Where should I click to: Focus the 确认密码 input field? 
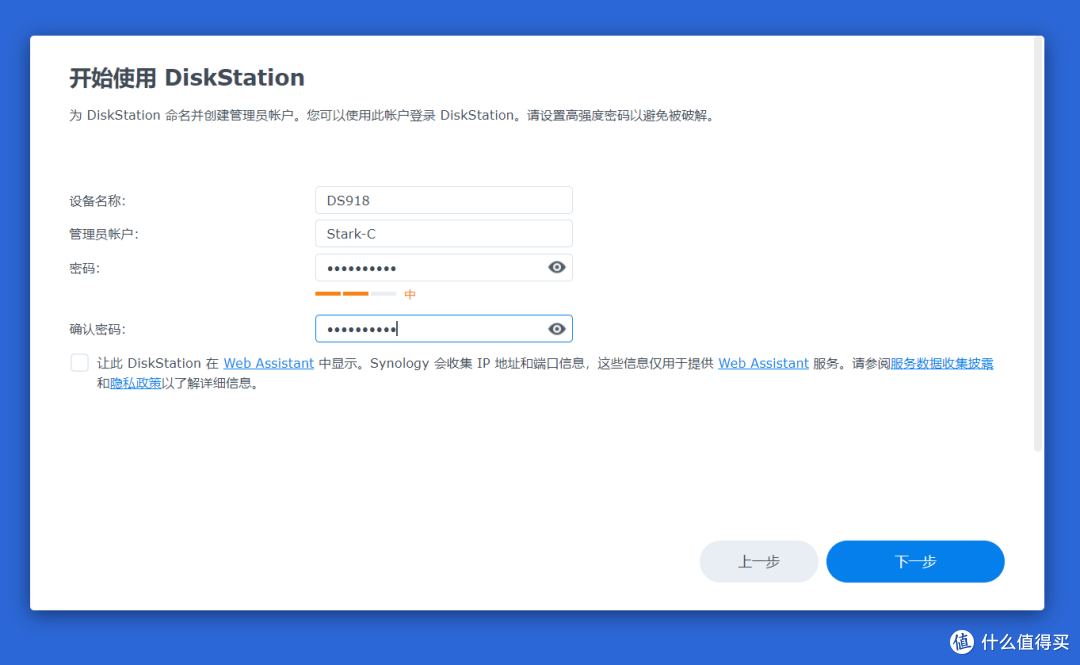pos(430,328)
